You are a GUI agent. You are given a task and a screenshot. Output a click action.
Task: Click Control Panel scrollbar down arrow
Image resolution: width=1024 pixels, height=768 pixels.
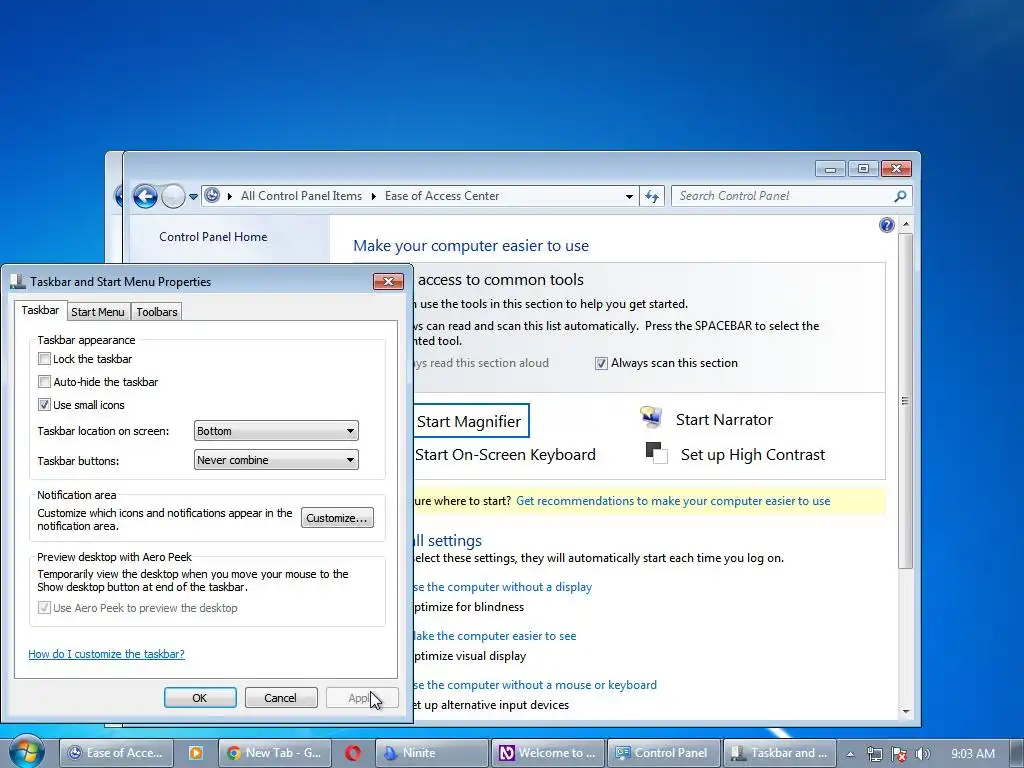[905, 712]
